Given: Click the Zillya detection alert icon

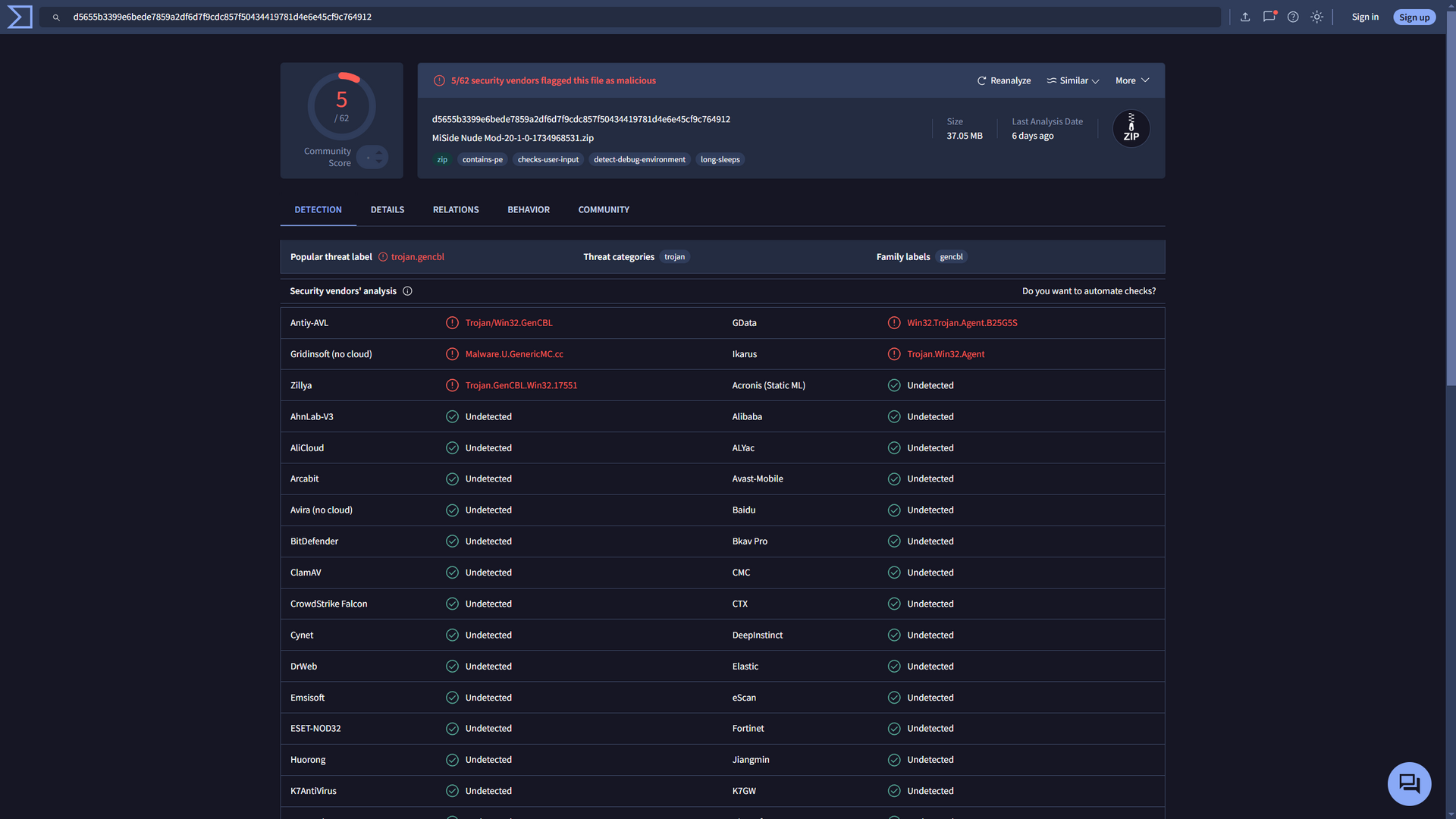Looking at the screenshot, I should pos(452,385).
